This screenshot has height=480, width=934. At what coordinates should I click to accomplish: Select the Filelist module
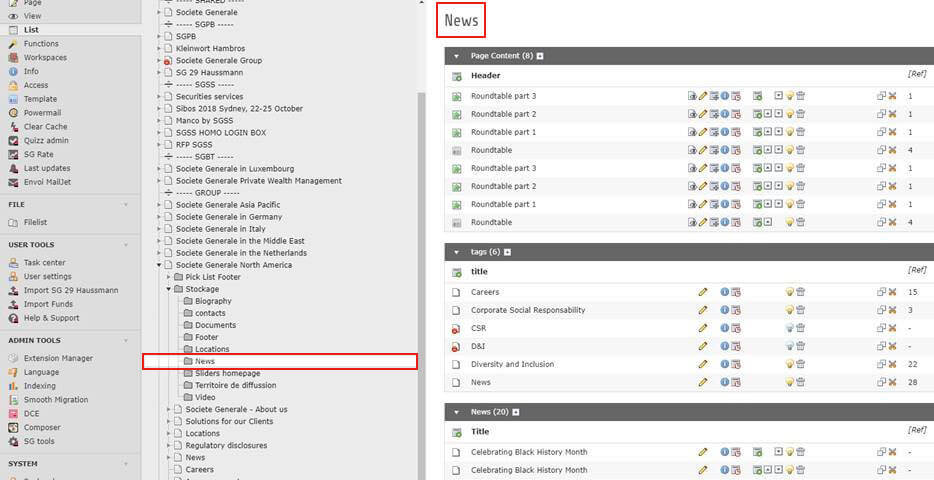point(35,222)
